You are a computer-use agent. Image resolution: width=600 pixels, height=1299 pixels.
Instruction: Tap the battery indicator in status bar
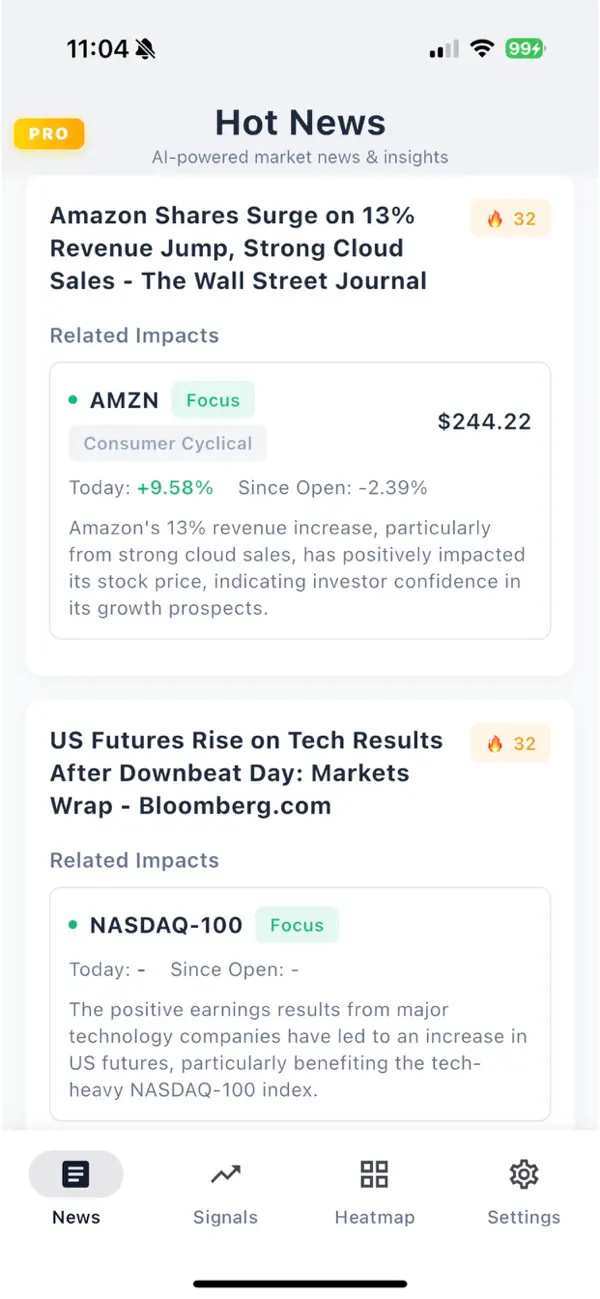tap(525, 48)
